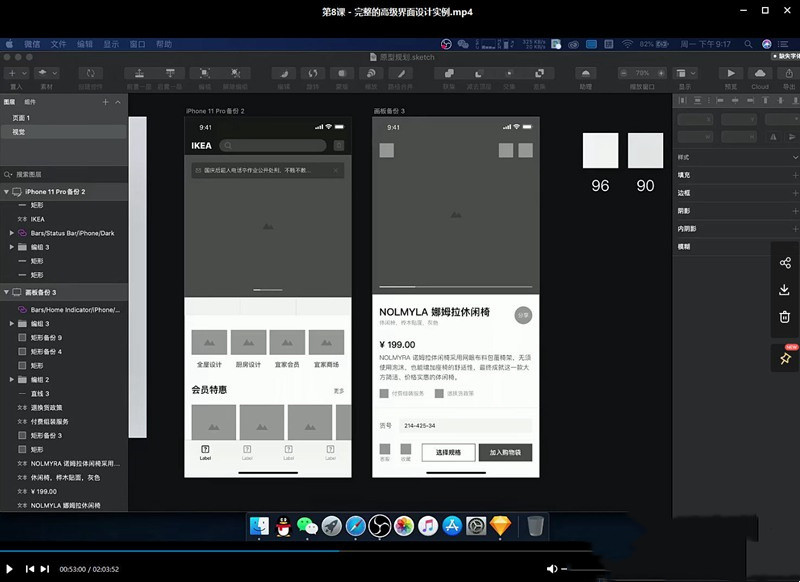Mute the video using the speaker icon

coord(553,569)
